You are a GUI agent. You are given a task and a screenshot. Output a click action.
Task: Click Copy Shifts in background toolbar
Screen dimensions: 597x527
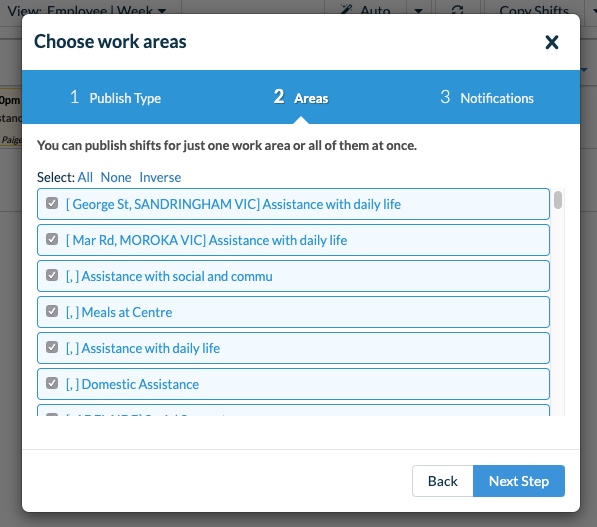point(534,11)
